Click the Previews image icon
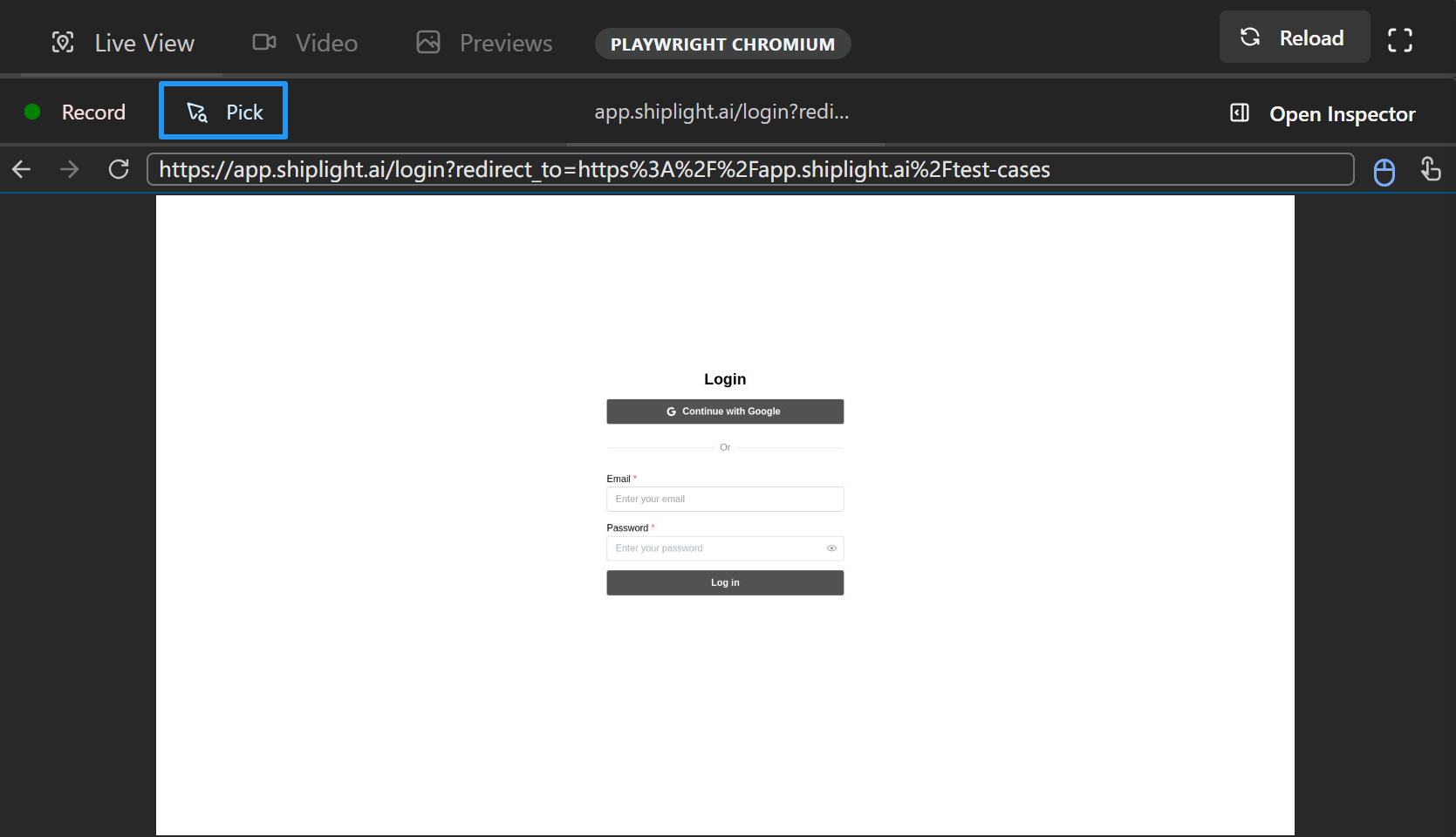1456x837 pixels. [428, 42]
